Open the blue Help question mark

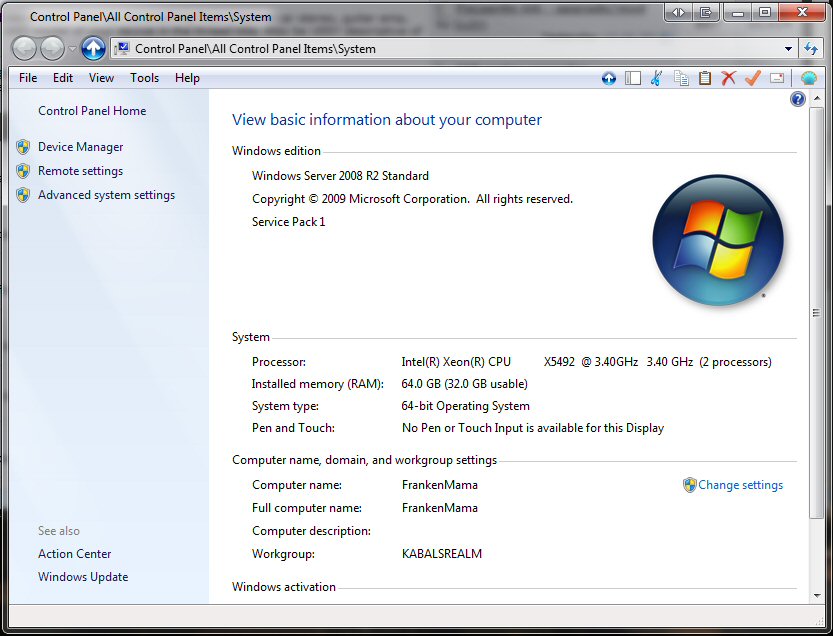(798, 99)
